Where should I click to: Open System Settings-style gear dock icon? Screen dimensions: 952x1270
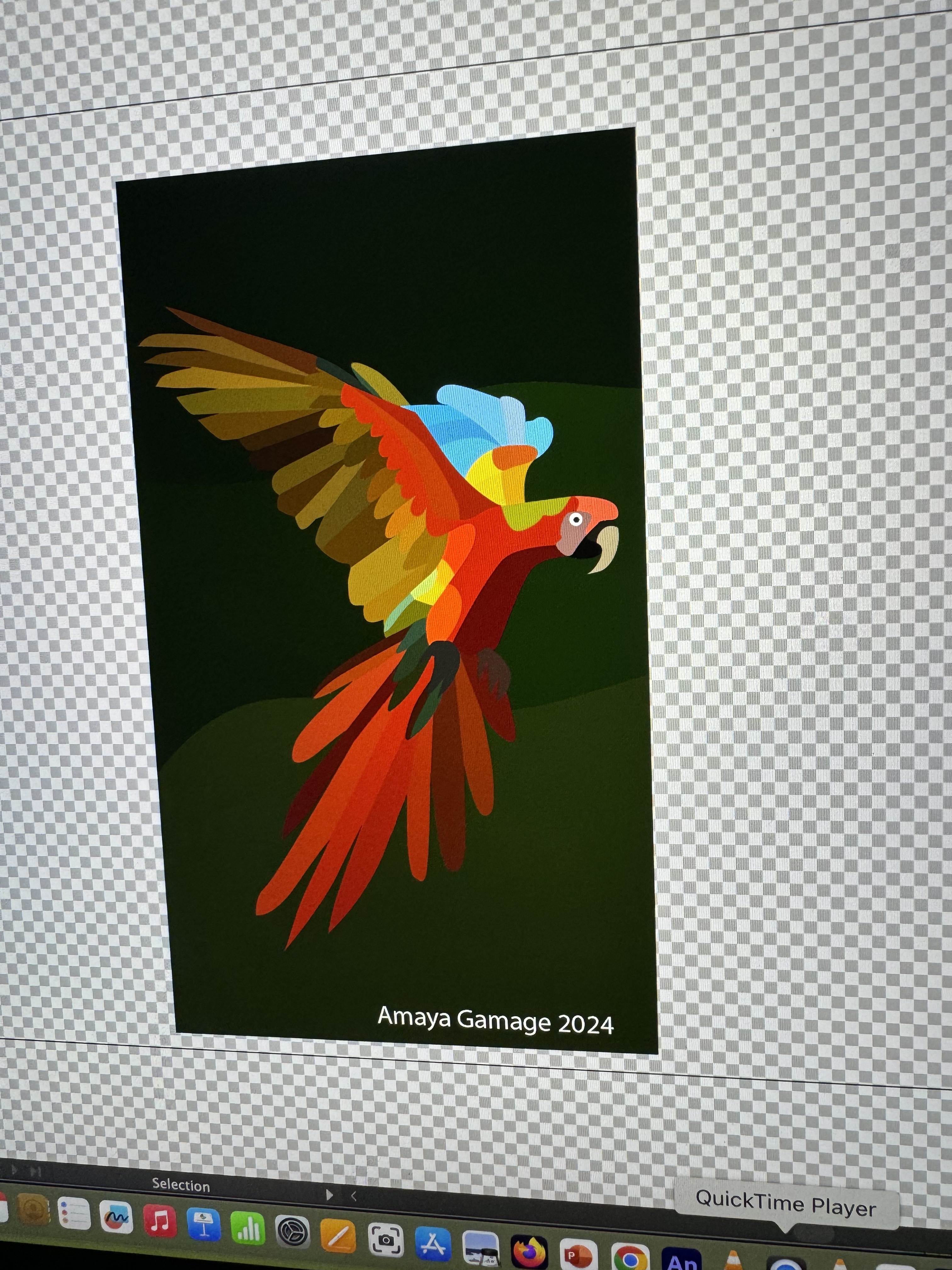click(x=293, y=1232)
